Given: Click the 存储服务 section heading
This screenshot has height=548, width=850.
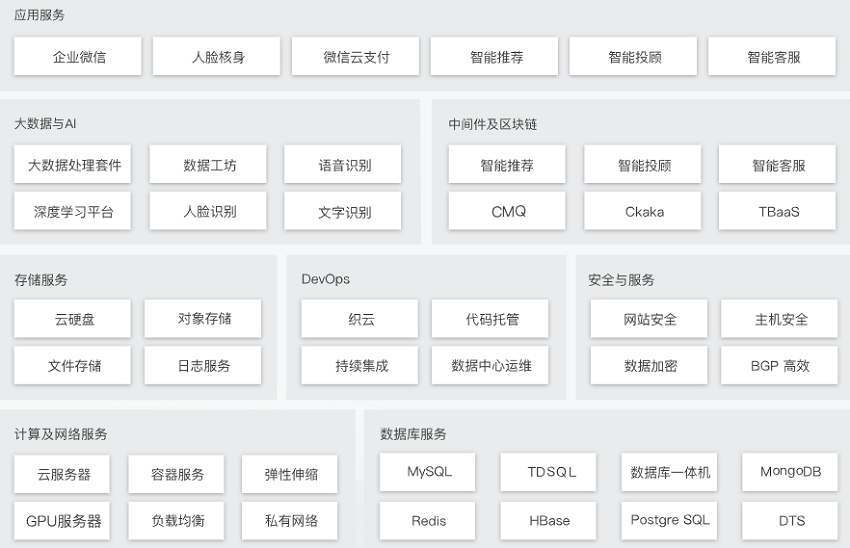Looking at the screenshot, I should pos(41,280).
